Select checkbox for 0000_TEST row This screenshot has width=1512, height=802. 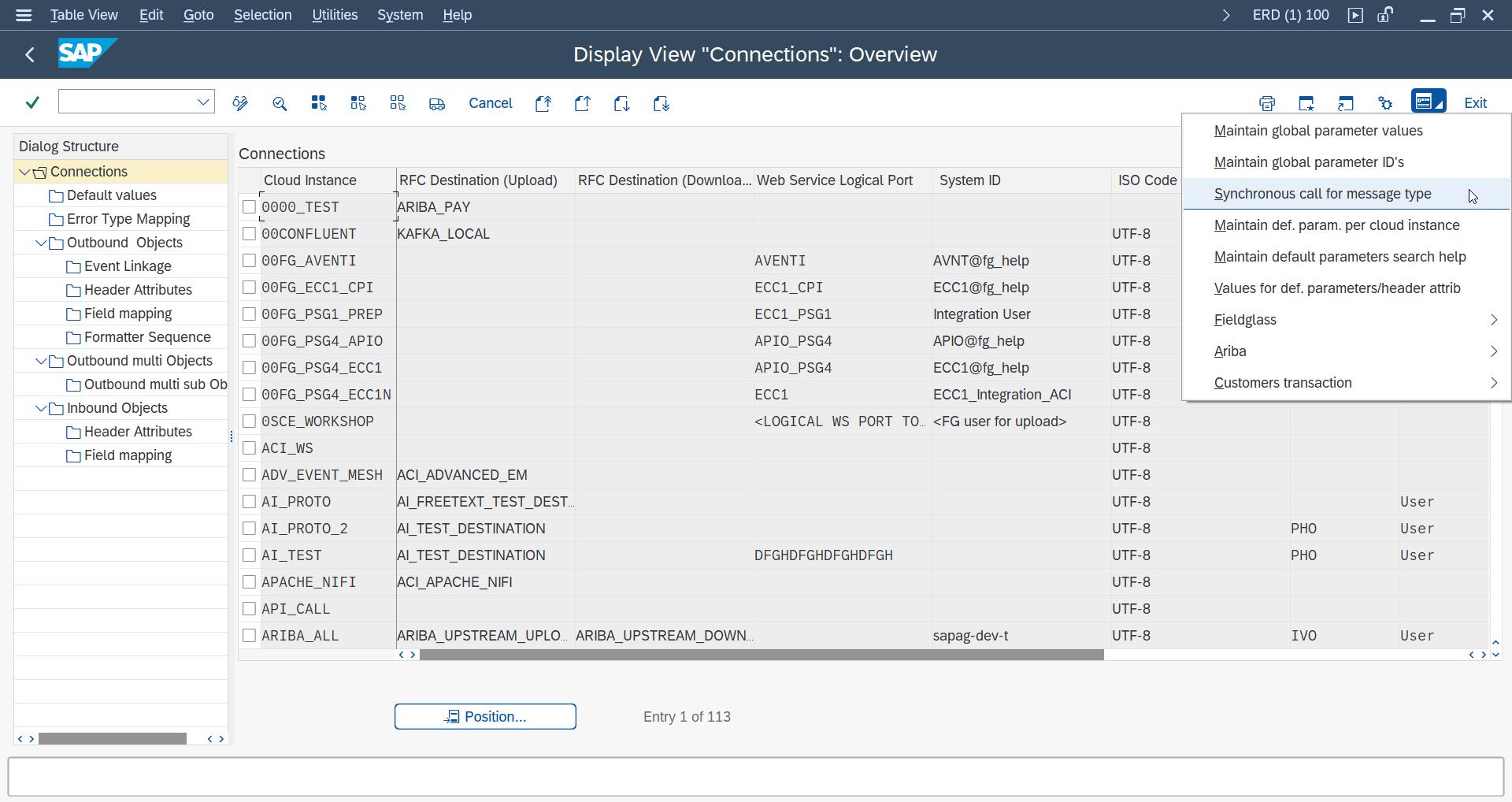coord(250,206)
